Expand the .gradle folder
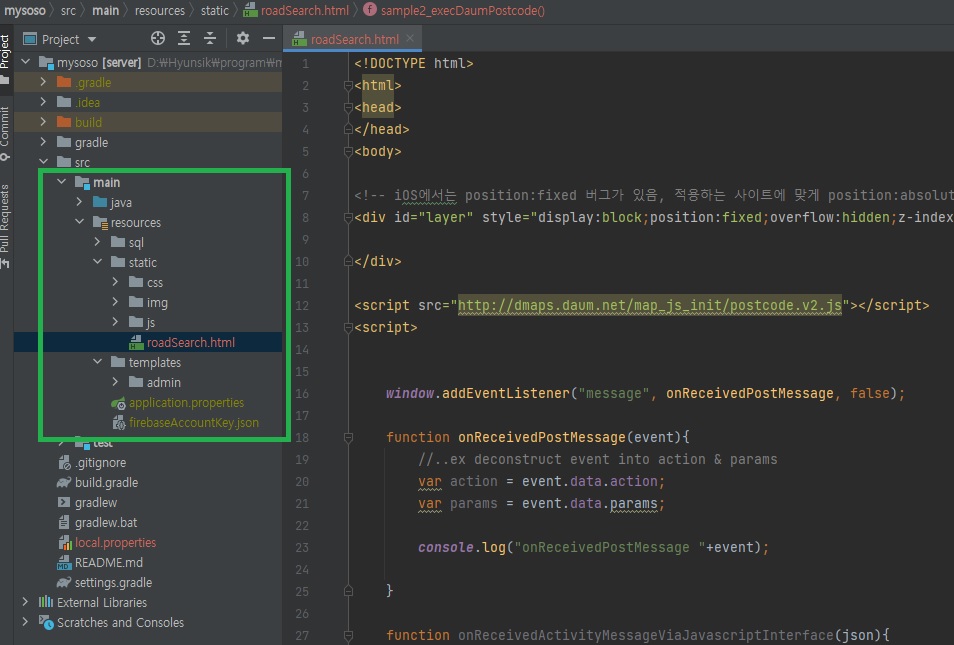 pos(43,82)
